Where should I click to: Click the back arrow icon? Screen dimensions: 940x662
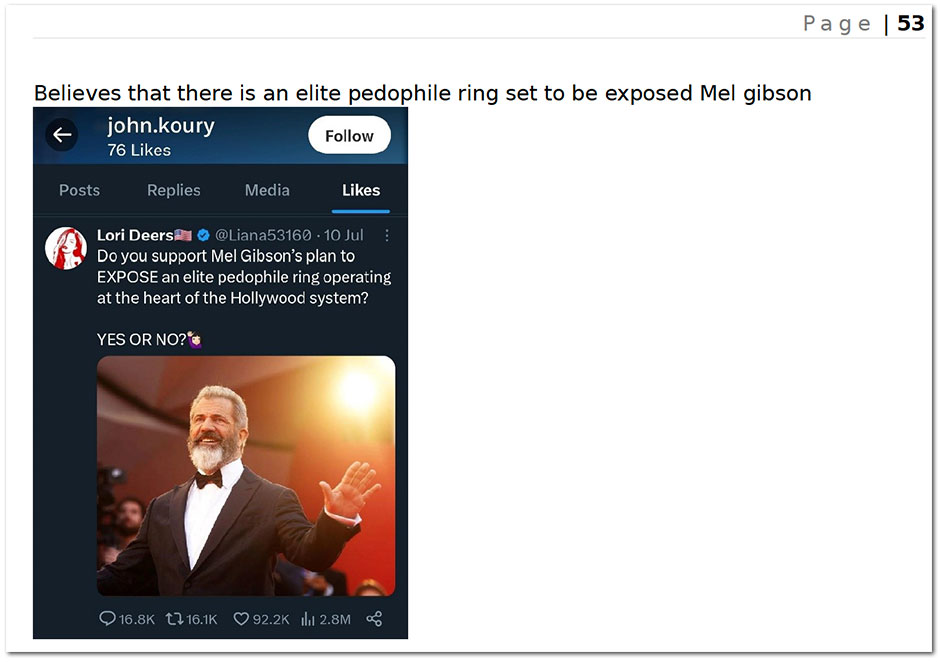(62, 135)
